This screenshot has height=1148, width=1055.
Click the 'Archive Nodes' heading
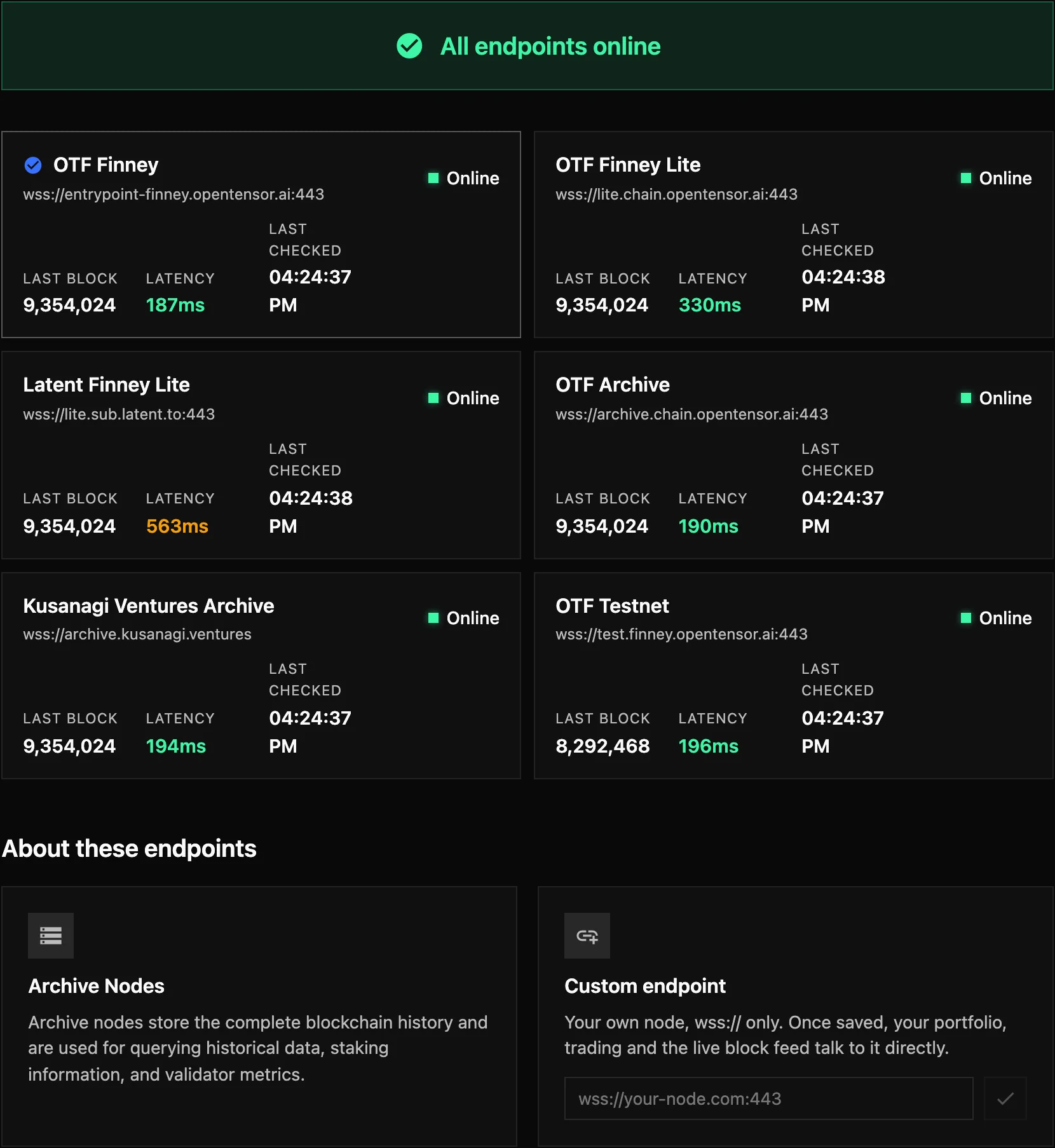pyautogui.click(x=97, y=986)
